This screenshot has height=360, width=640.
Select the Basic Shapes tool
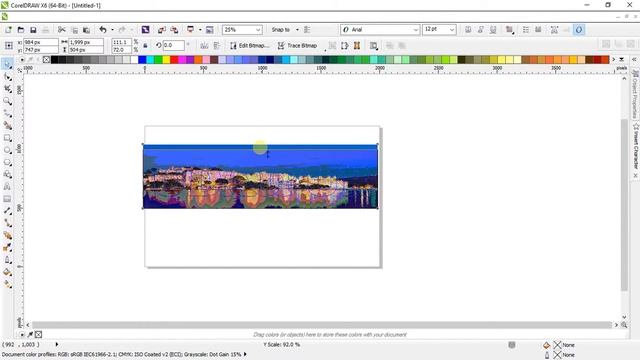(7, 175)
